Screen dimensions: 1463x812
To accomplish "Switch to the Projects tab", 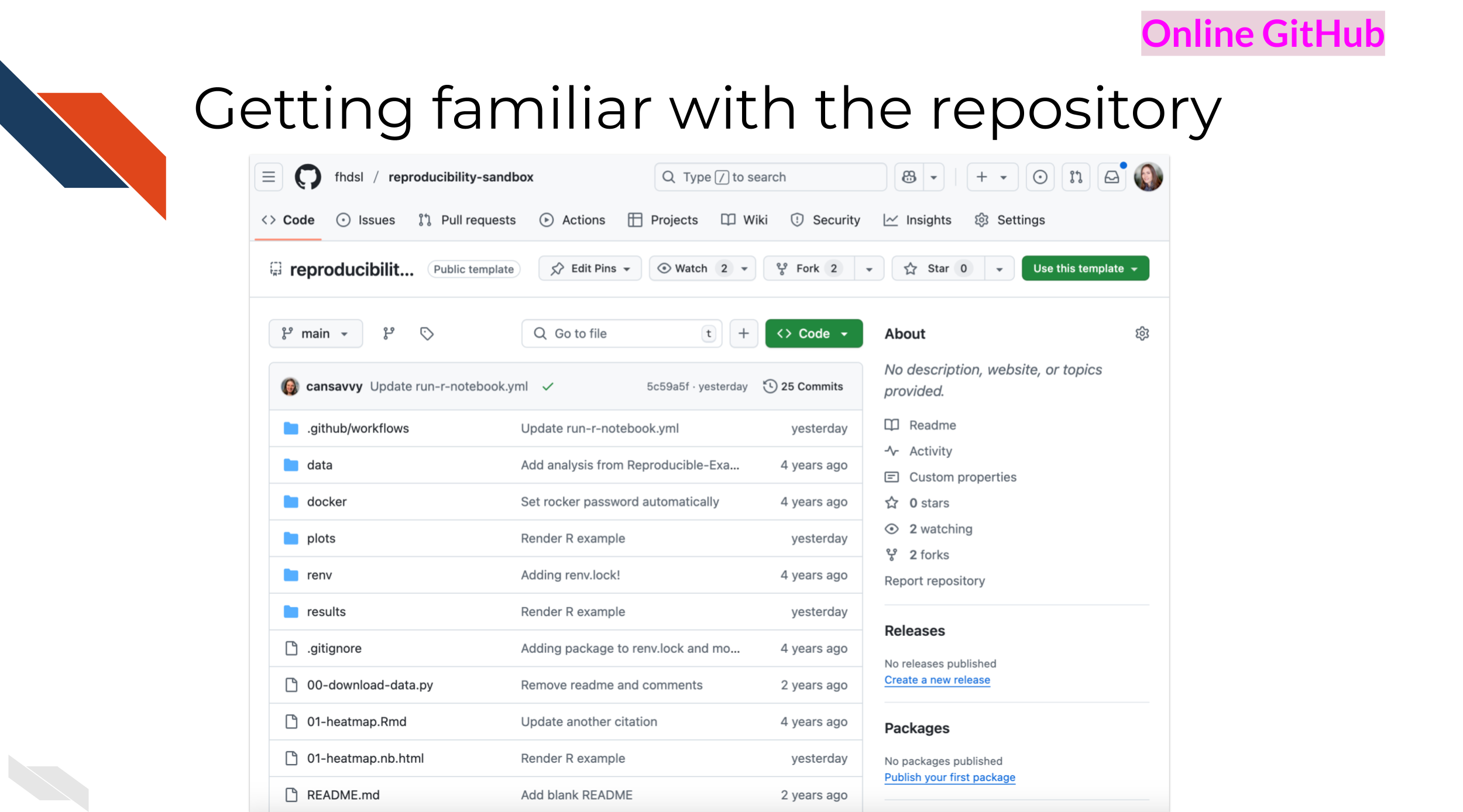I will 663,220.
